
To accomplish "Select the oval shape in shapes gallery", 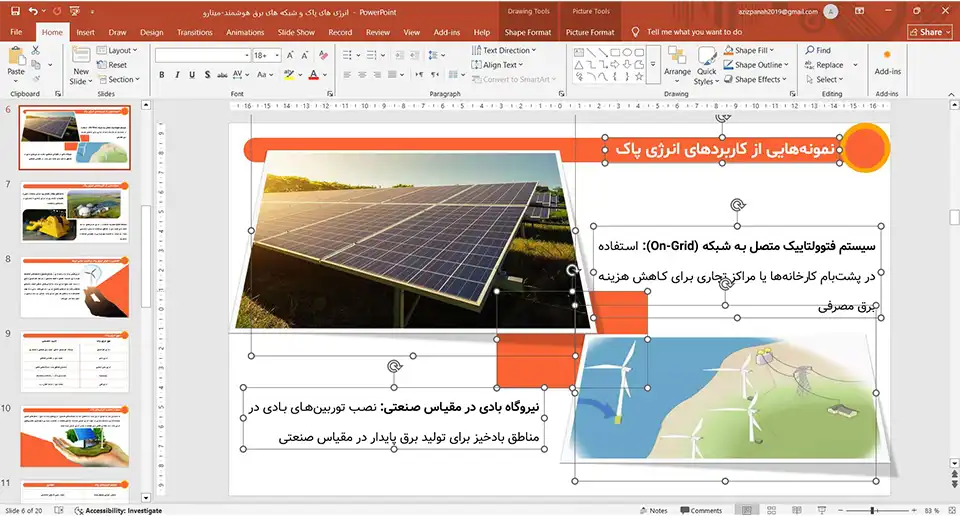I will coord(627,53).
